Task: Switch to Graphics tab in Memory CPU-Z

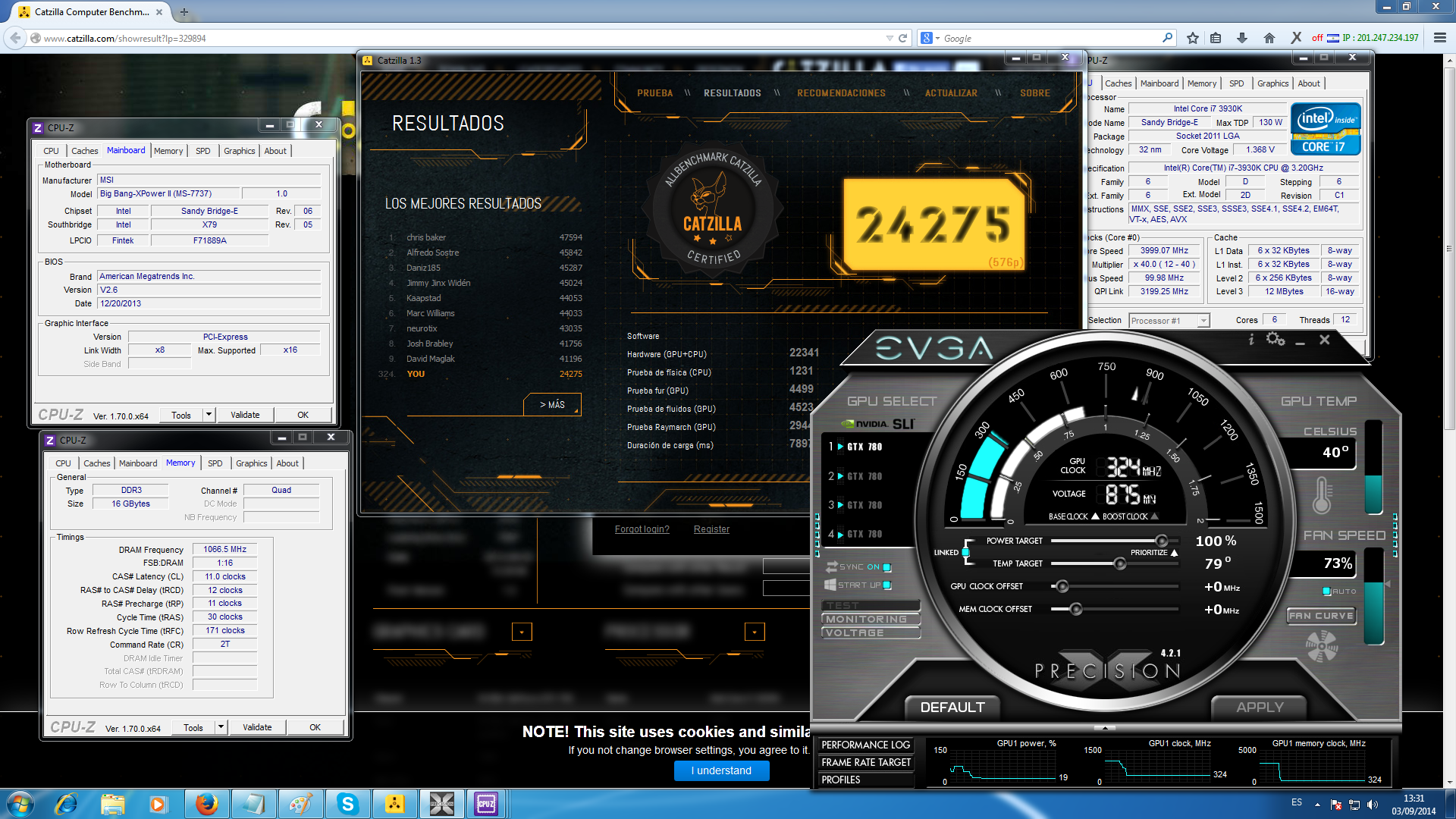Action: click(252, 463)
